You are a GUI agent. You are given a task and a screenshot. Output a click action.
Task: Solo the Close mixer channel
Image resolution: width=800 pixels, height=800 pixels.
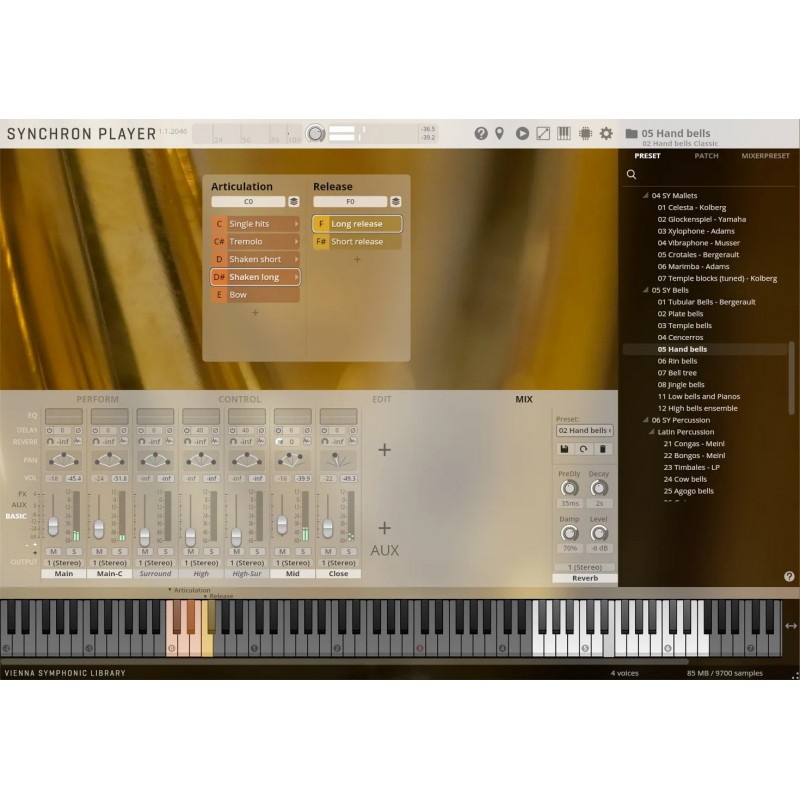pyautogui.click(x=348, y=550)
